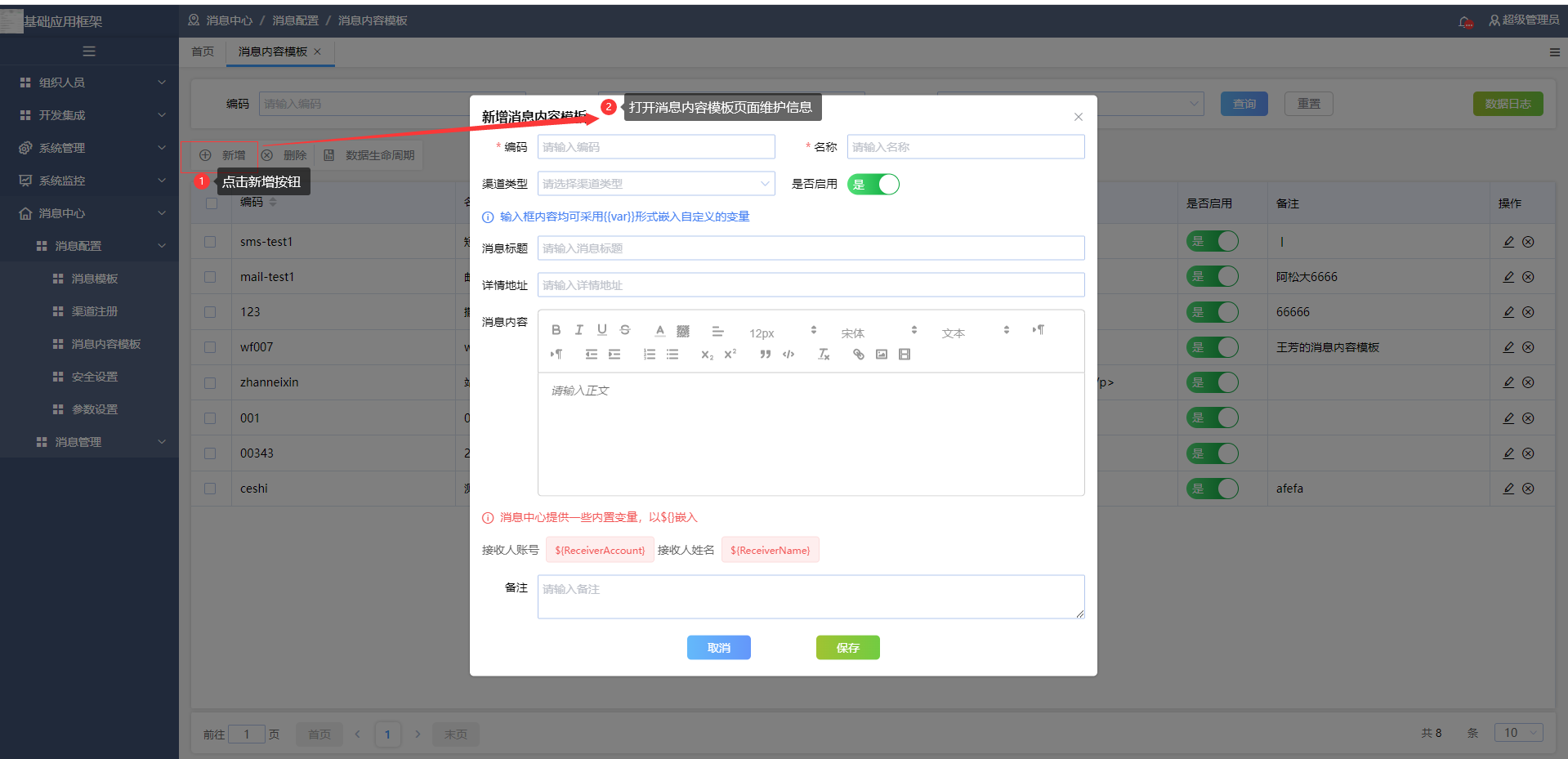
Task: Check the 00343 row checkbox
Action: tap(210, 453)
